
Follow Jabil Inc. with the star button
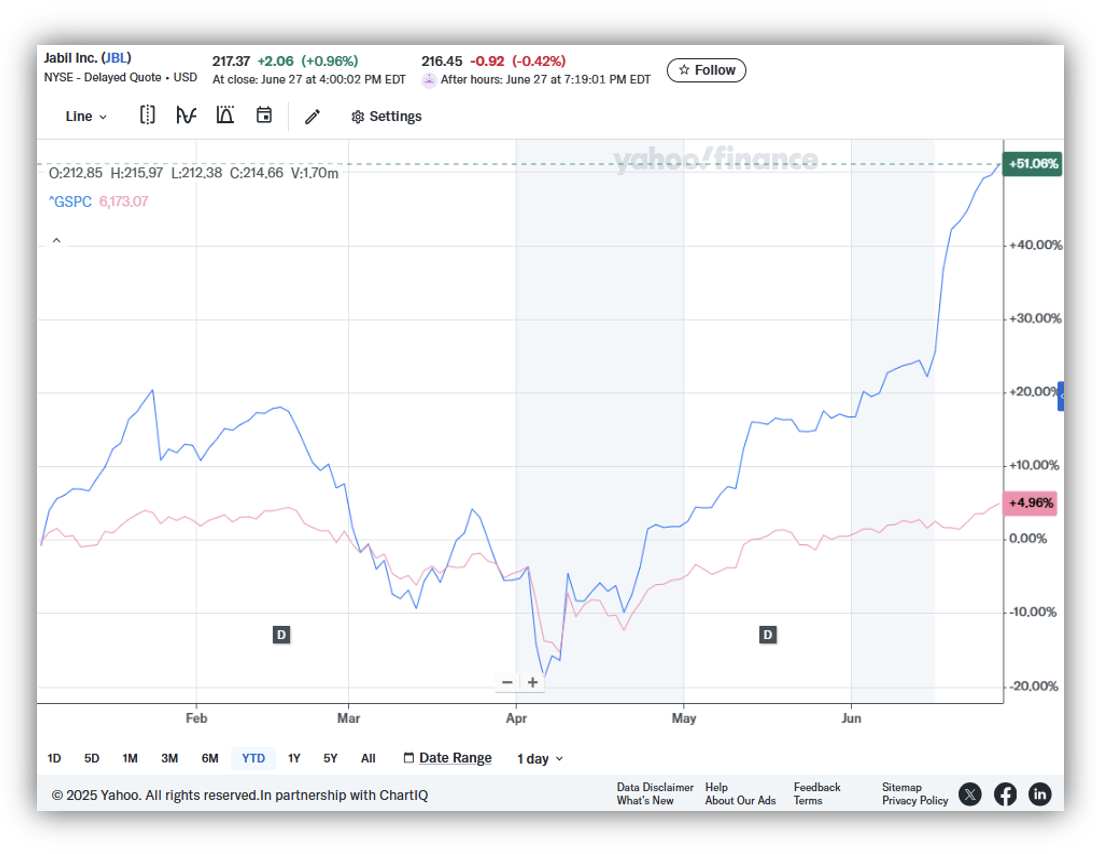pyautogui.click(x=706, y=70)
